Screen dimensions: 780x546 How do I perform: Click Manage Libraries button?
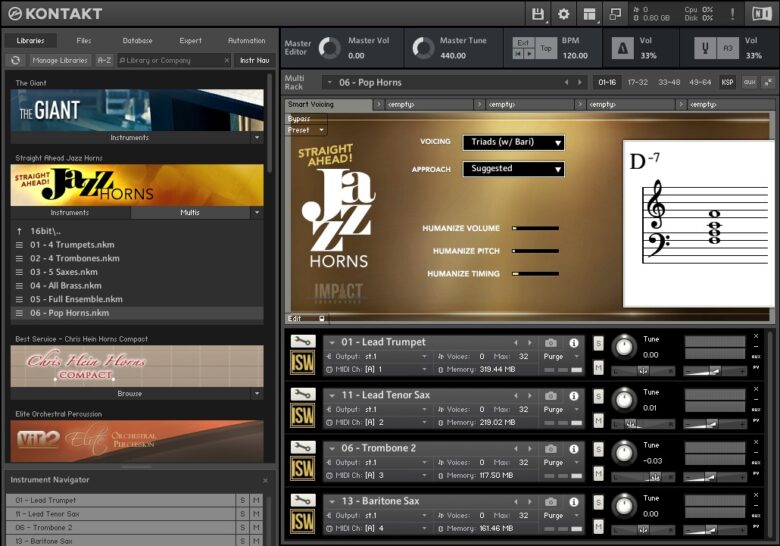pyautogui.click(x=60, y=60)
